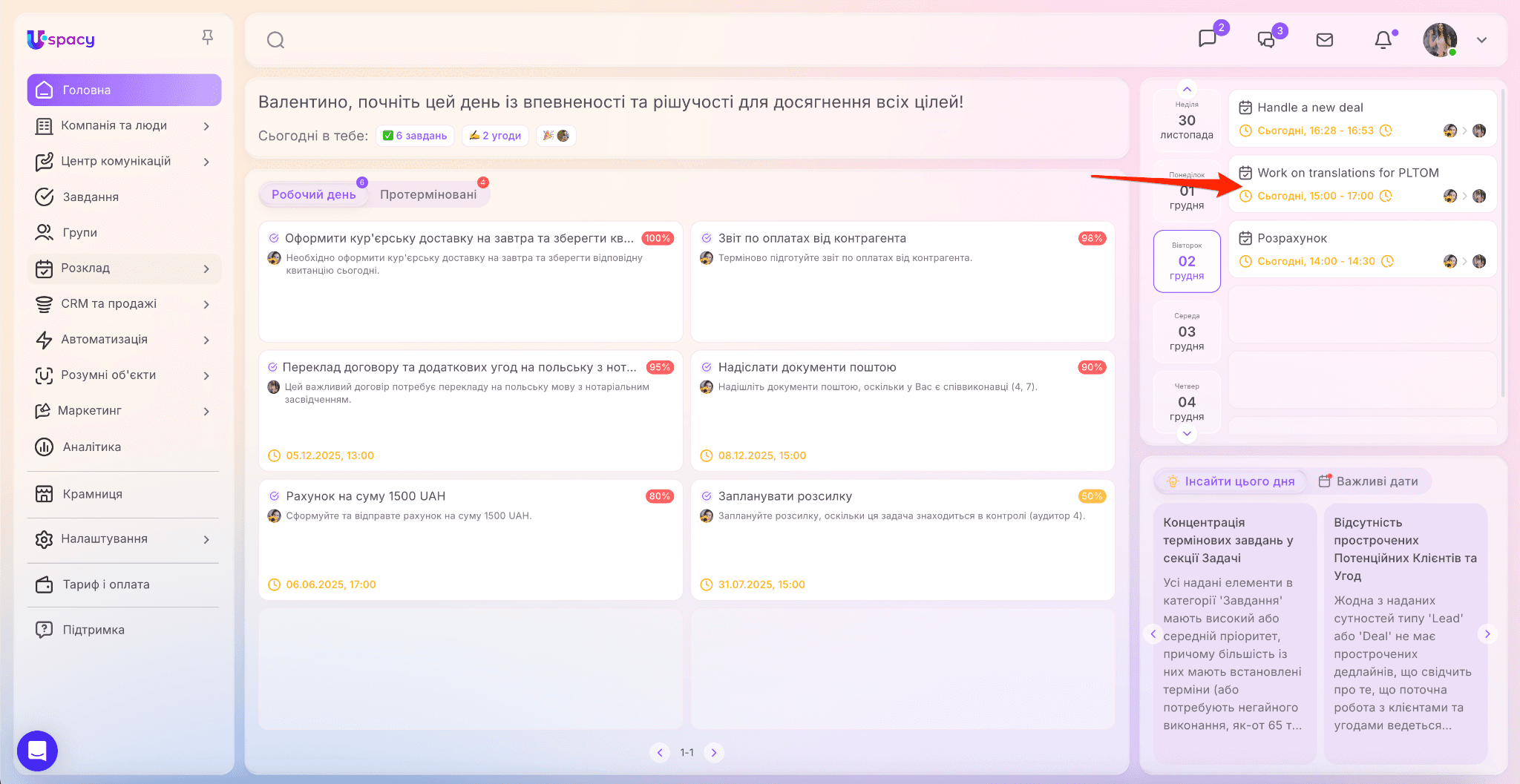The height and width of the screenshot is (784, 1520).
Task: Click the Аналітика chart icon
Action: pos(45,447)
